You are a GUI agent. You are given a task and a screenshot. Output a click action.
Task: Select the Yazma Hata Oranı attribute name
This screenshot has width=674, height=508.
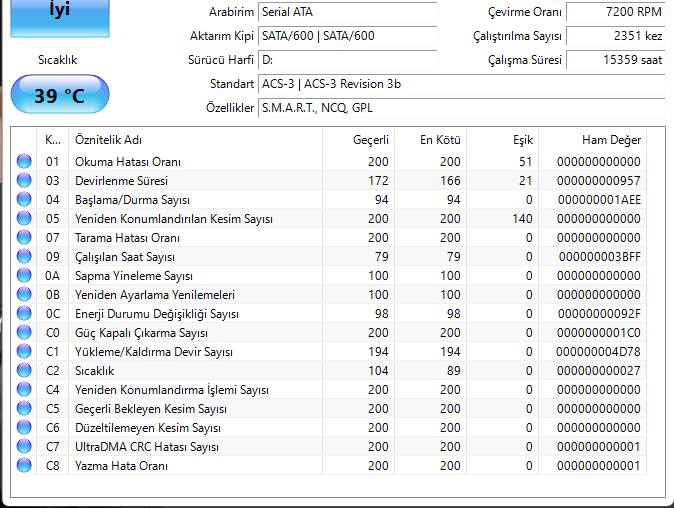tap(121, 466)
